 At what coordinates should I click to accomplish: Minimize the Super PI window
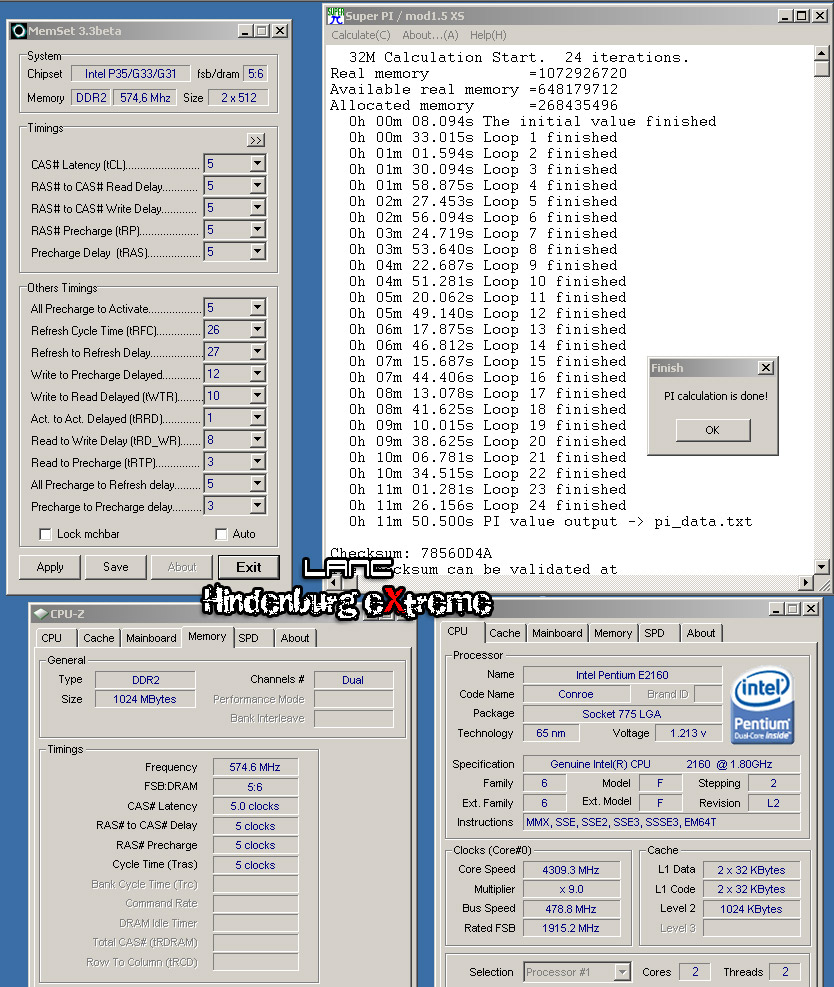[x=785, y=16]
